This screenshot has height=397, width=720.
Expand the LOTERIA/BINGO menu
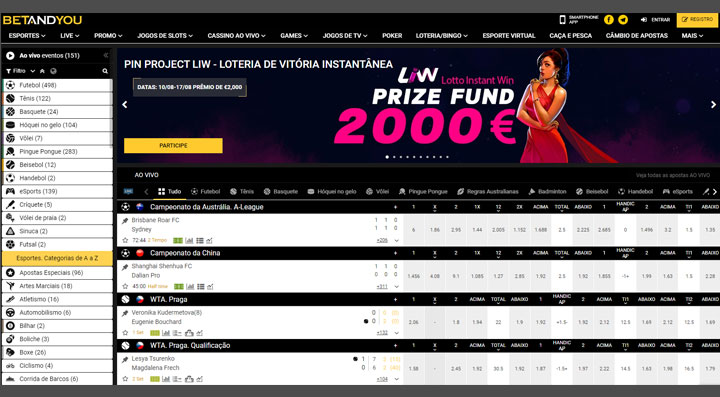[x=442, y=35]
